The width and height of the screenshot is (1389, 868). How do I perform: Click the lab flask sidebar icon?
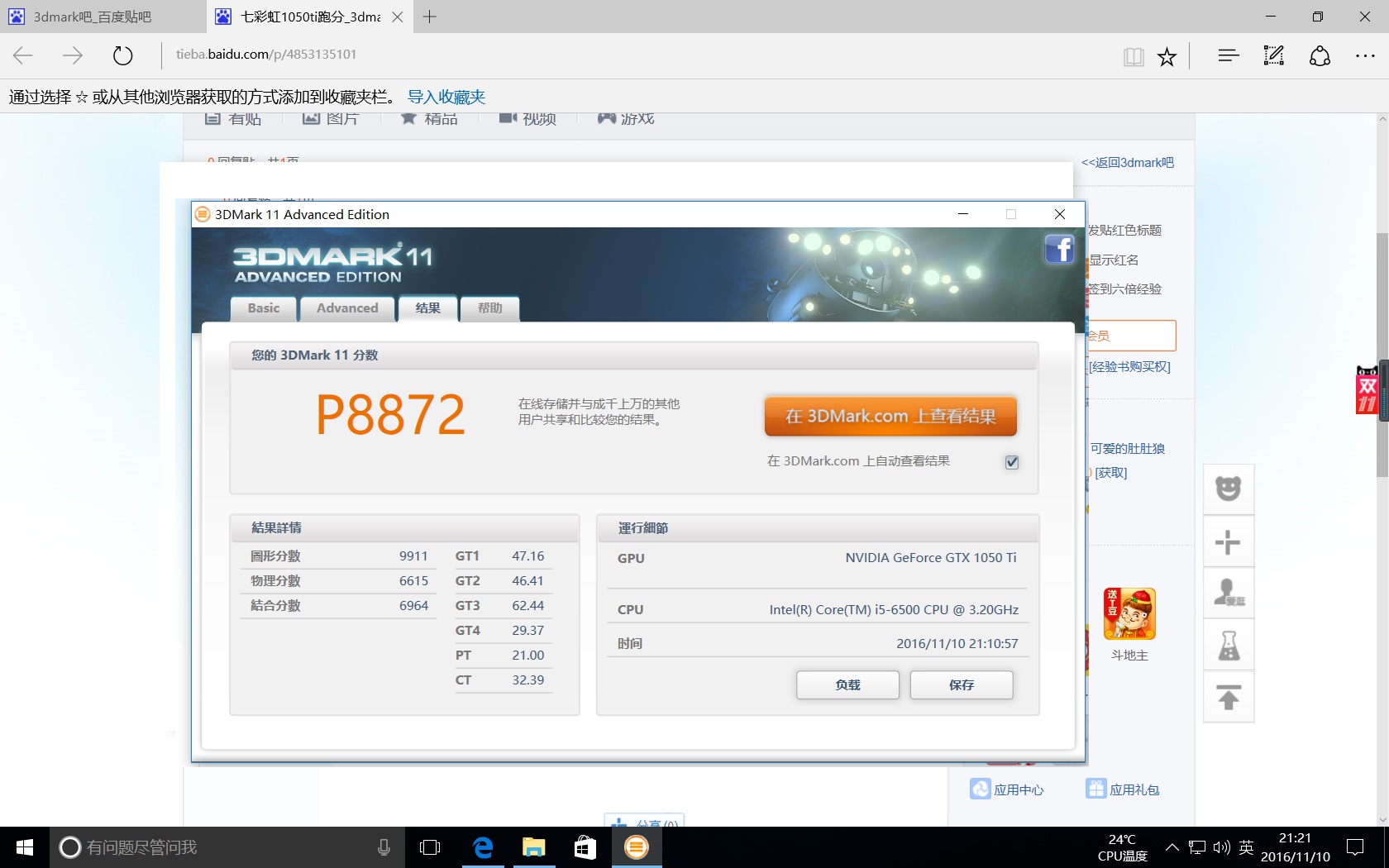pyautogui.click(x=1229, y=645)
